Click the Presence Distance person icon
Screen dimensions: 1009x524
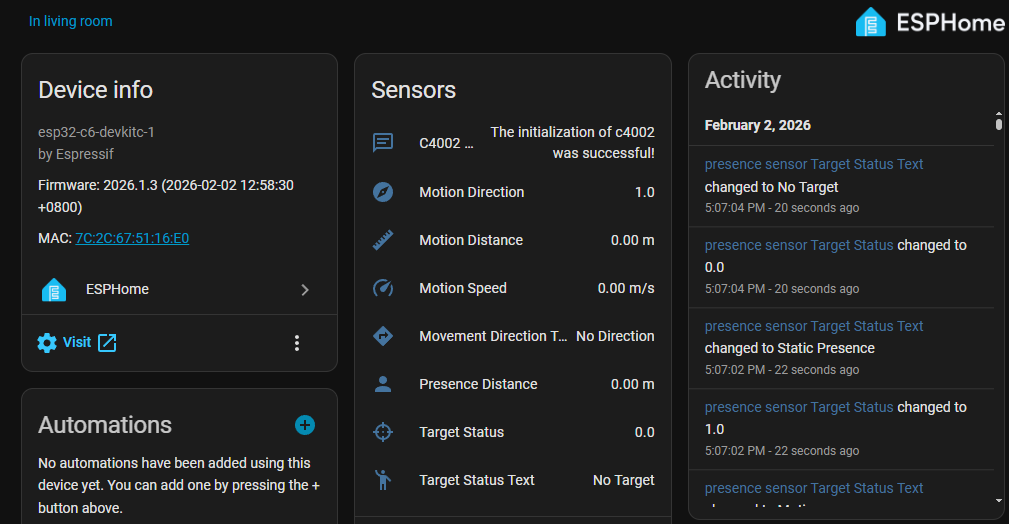click(x=383, y=384)
